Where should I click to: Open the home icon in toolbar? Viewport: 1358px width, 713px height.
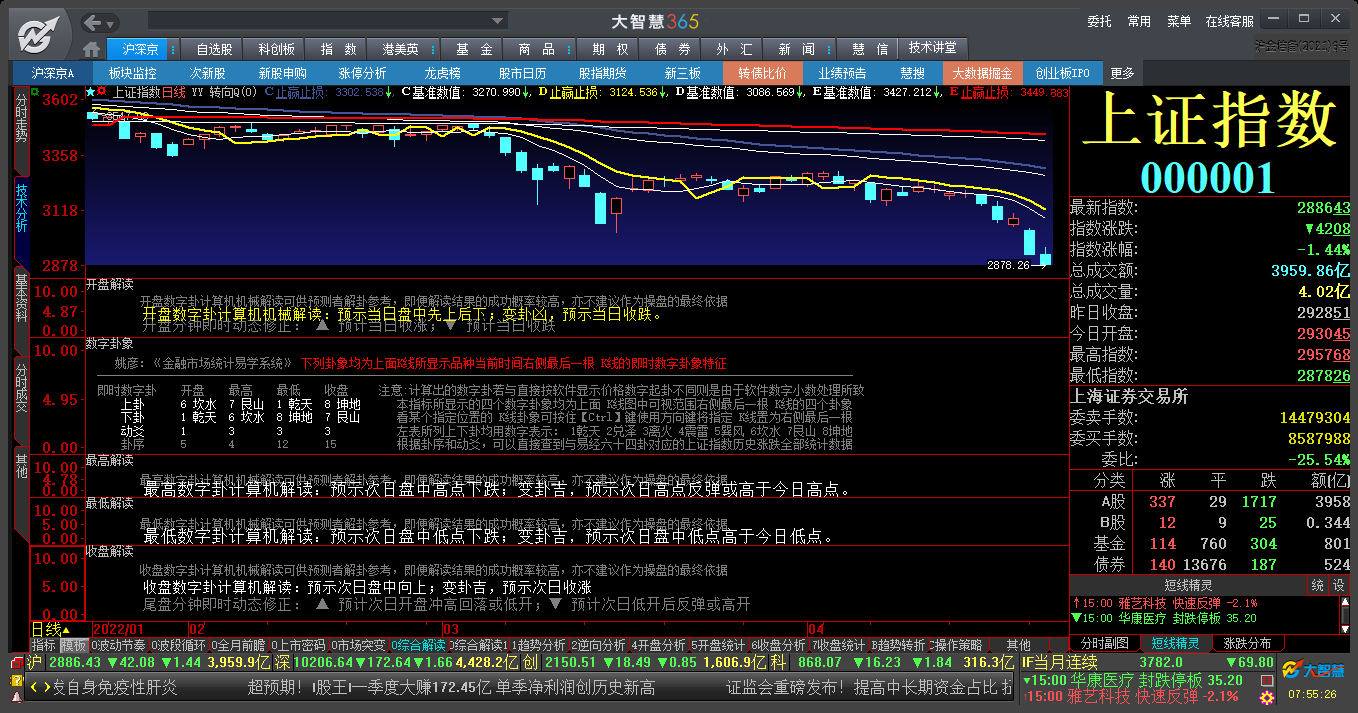pos(92,49)
